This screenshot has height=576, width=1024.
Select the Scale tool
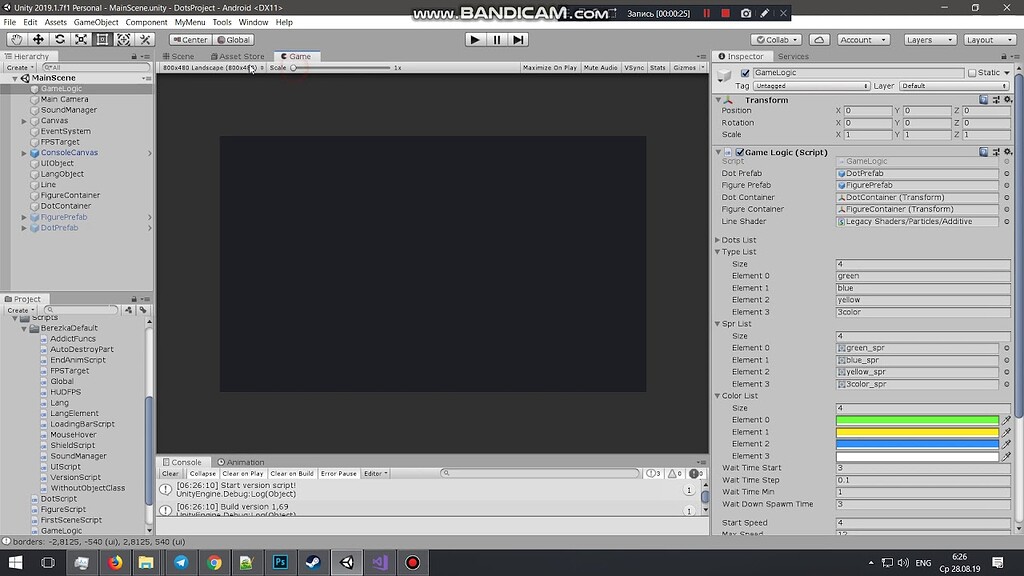click(x=81, y=39)
